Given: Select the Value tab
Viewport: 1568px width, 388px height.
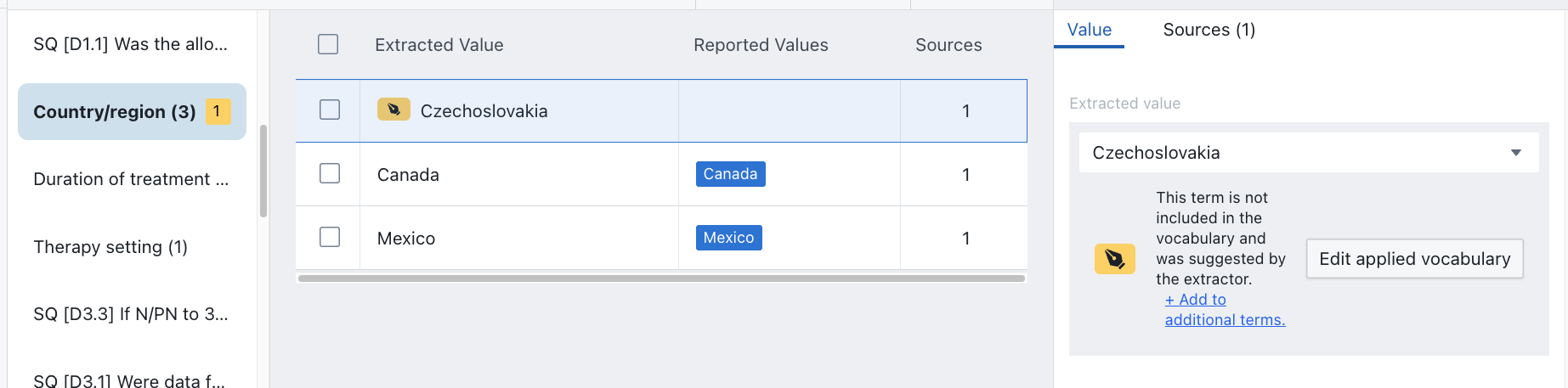Looking at the screenshot, I should (x=1089, y=30).
